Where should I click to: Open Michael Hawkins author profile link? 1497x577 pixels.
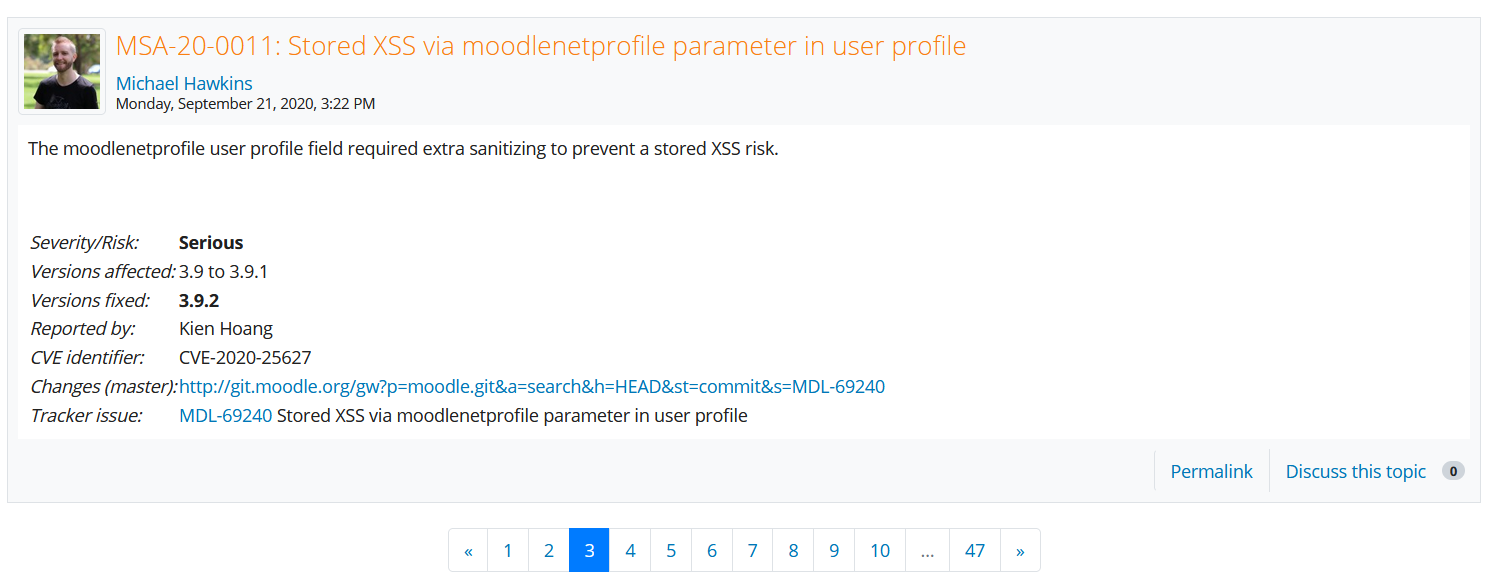(184, 83)
